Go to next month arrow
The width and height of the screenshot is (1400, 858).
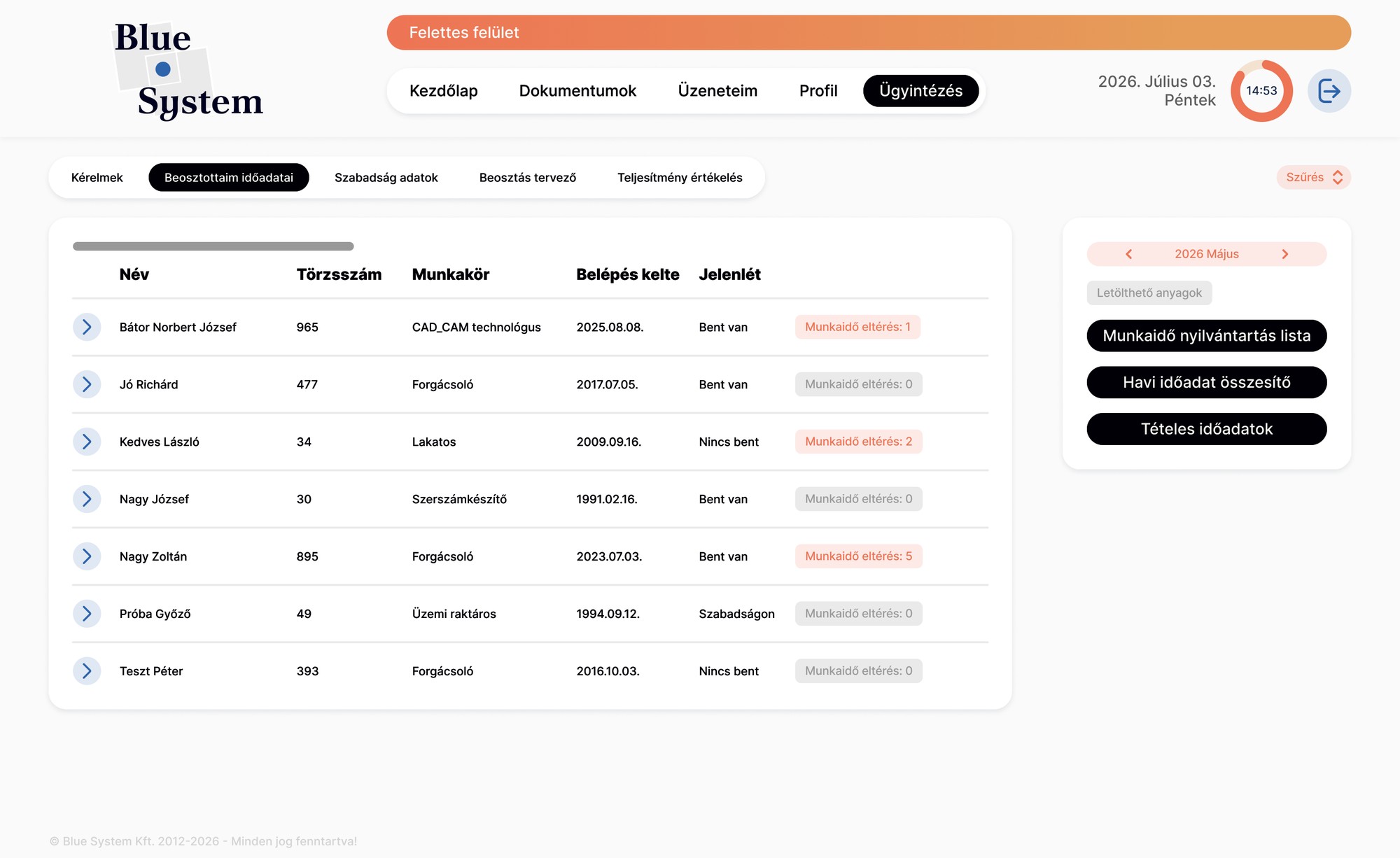1285,254
